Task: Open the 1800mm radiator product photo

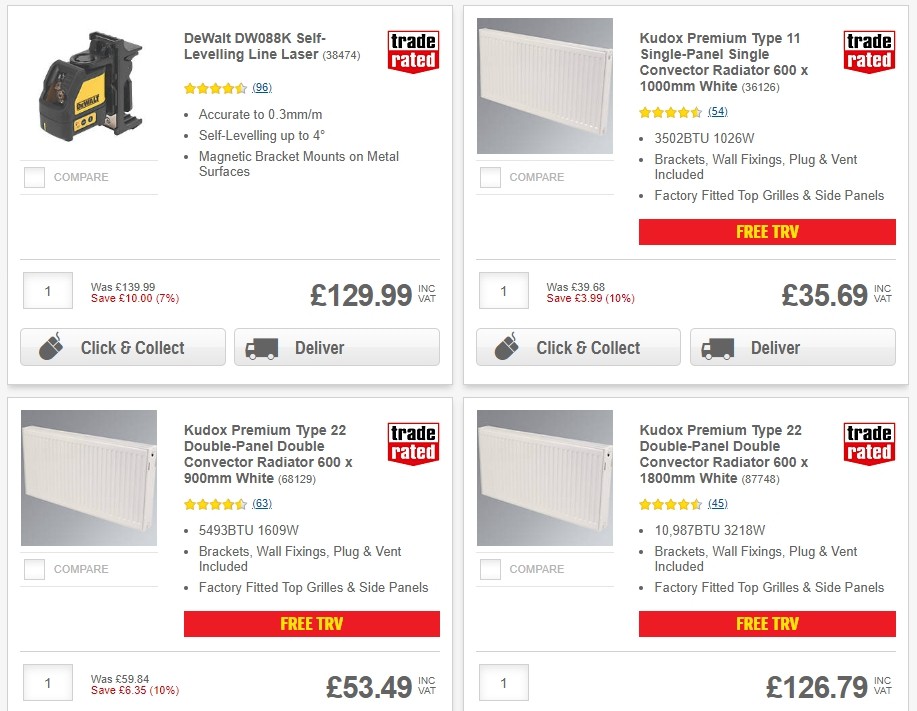Action: [544, 477]
